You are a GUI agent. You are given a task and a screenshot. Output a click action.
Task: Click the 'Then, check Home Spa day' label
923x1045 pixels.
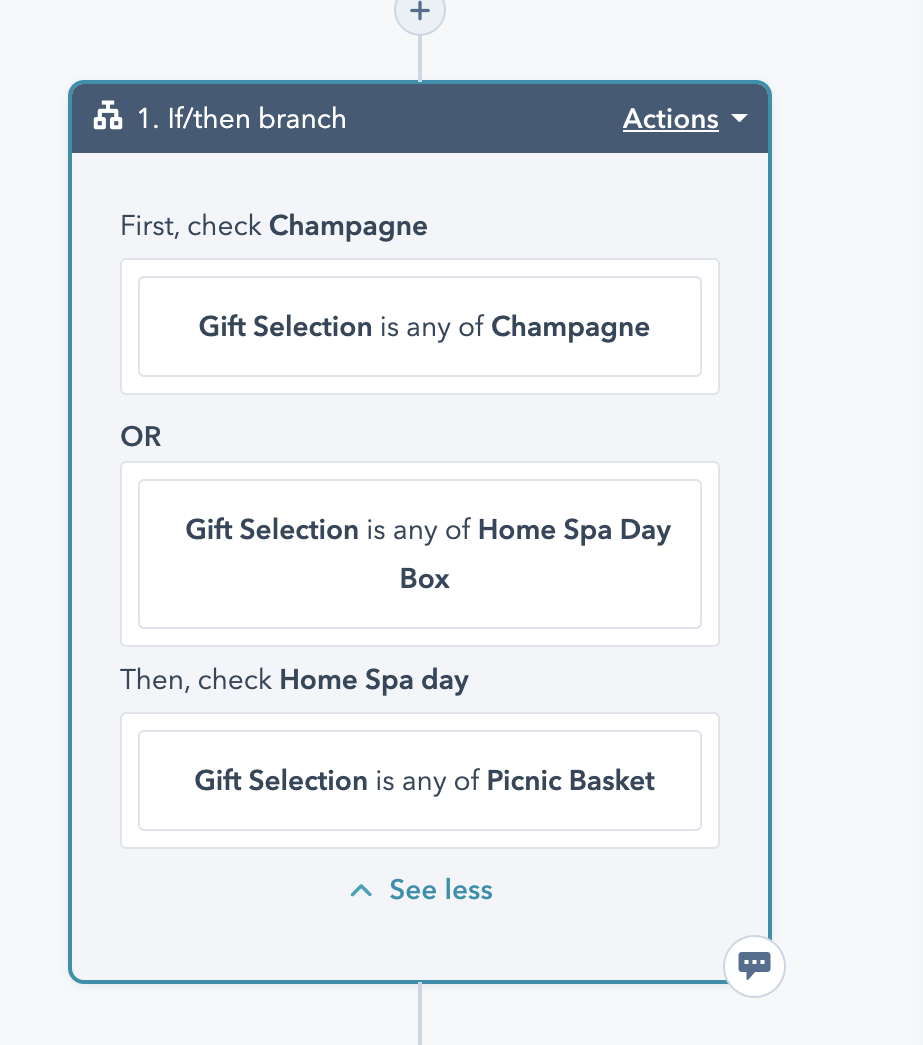pyautogui.click(x=295, y=680)
